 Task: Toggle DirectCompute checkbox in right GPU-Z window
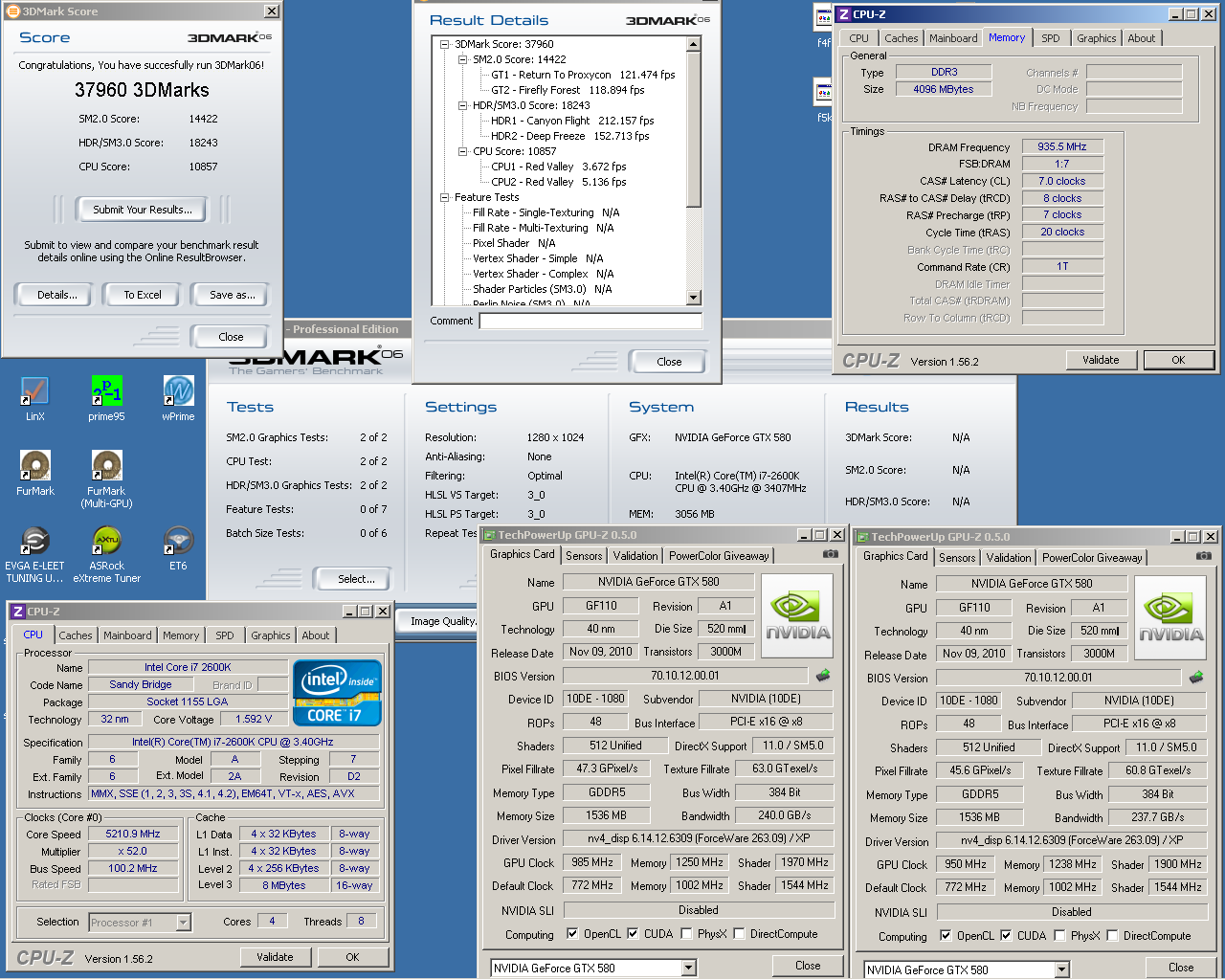pyautogui.click(x=1112, y=936)
